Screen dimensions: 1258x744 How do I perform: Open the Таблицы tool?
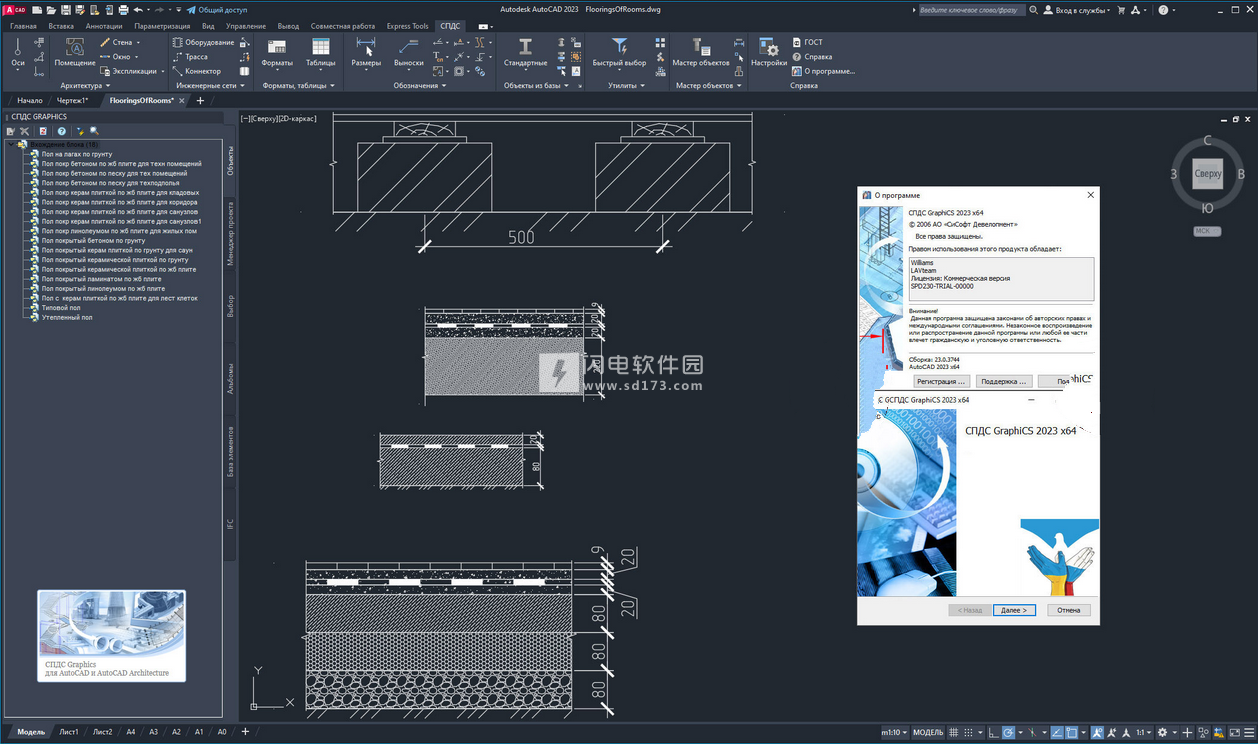pyautogui.click(x=320, y=53)
